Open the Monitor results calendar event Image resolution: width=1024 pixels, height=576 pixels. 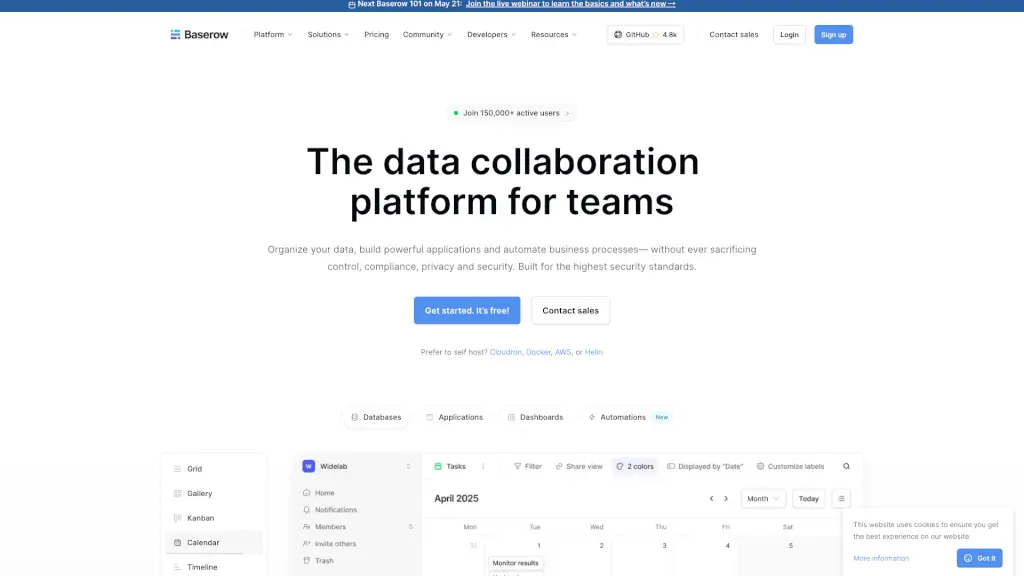coord(515,563)
